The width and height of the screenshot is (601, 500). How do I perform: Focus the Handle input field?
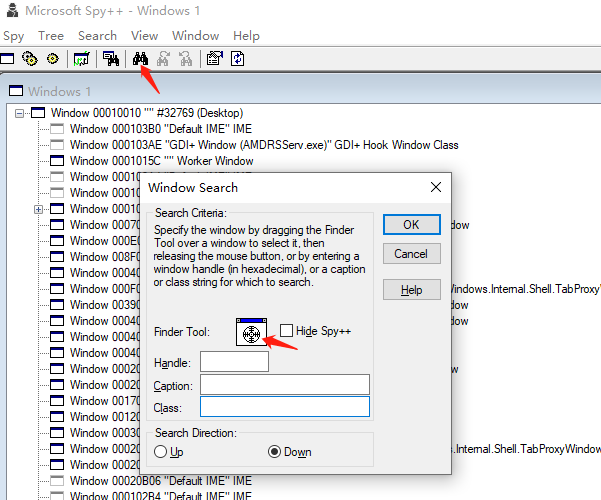tap(234, 361)
